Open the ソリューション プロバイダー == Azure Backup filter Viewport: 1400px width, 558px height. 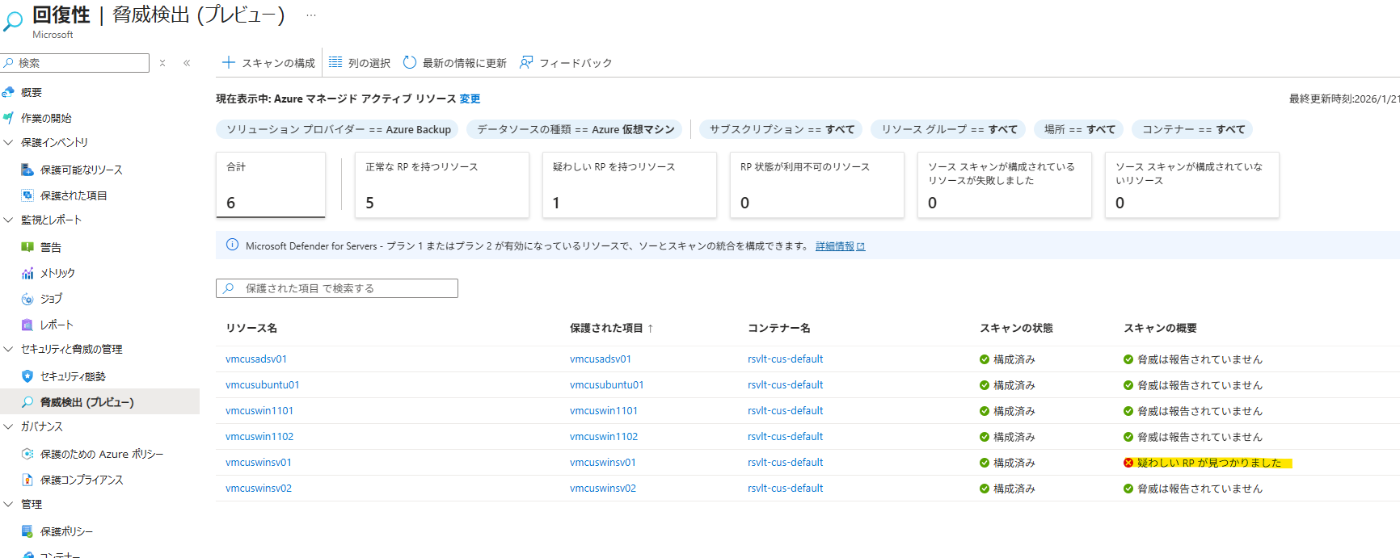click(339, 129)
